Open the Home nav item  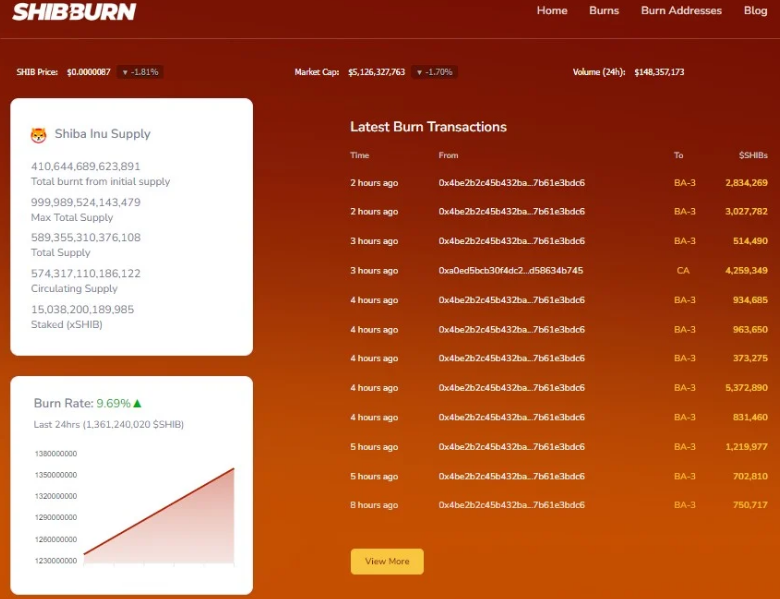click(552, 10)
